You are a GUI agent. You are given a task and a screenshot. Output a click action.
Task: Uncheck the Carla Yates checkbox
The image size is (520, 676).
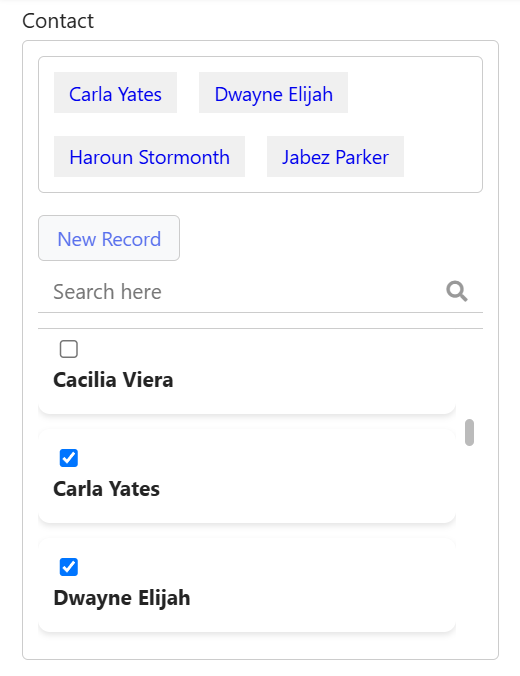pyautogui.click(x=69, y=458)
